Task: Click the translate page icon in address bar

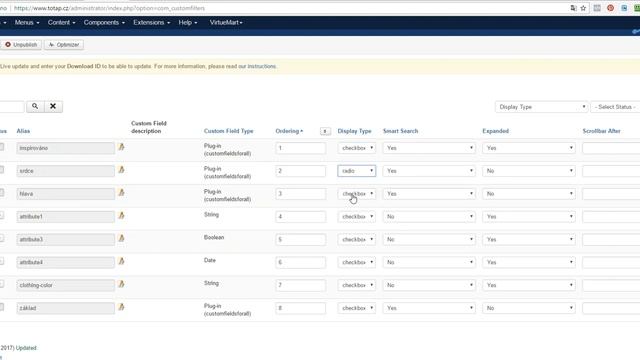Action: 573,8
